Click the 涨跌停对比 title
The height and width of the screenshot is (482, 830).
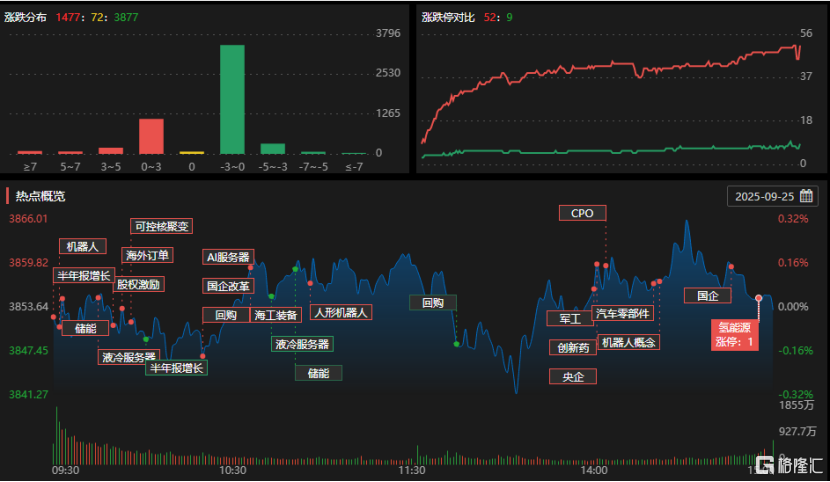tap(448, 17)
